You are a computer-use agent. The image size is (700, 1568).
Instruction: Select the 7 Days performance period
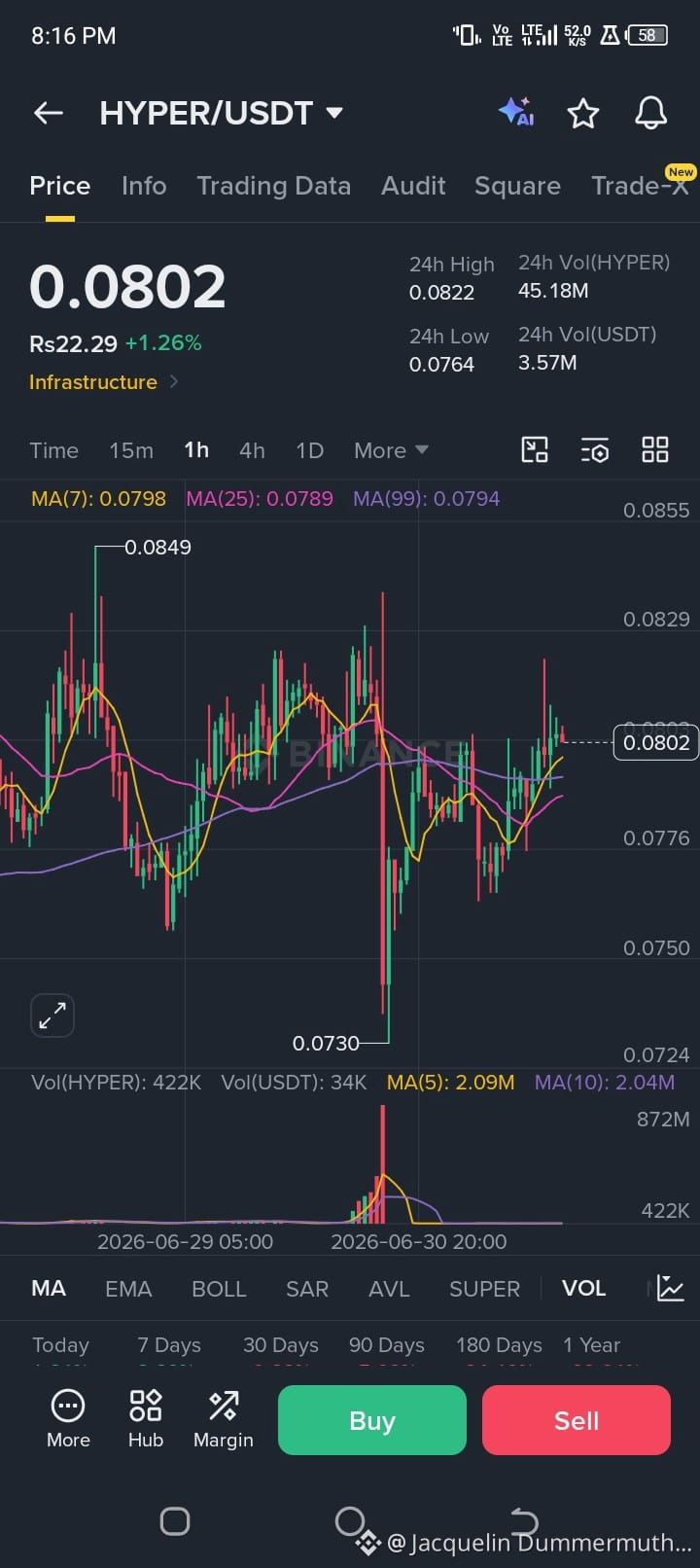click(169, 1345)
